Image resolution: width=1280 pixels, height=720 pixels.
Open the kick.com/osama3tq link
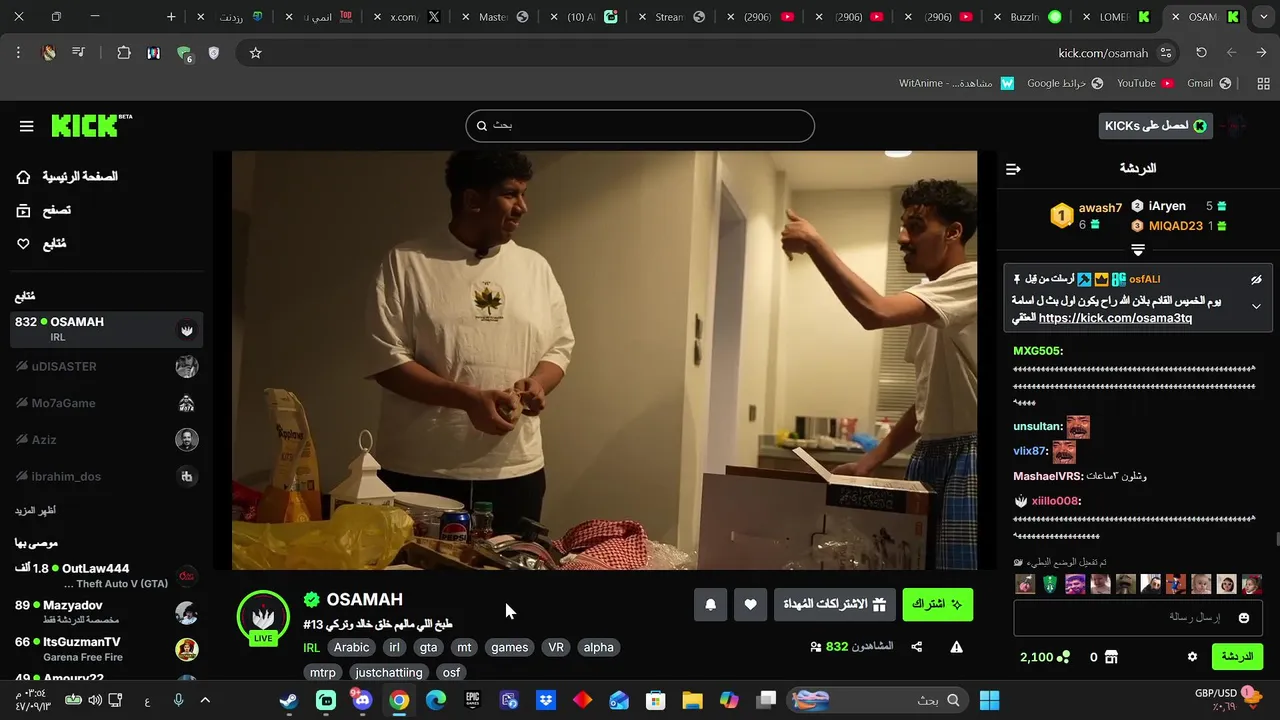click(x=1115, y=318)
